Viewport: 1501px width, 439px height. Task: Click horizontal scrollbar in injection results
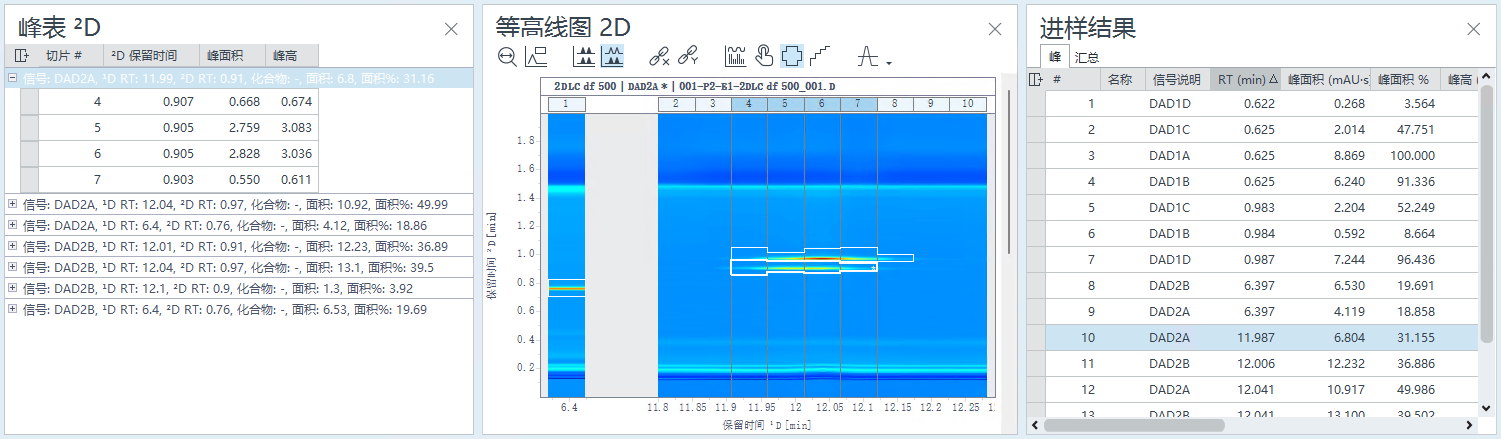click(x=1135, y=424)
